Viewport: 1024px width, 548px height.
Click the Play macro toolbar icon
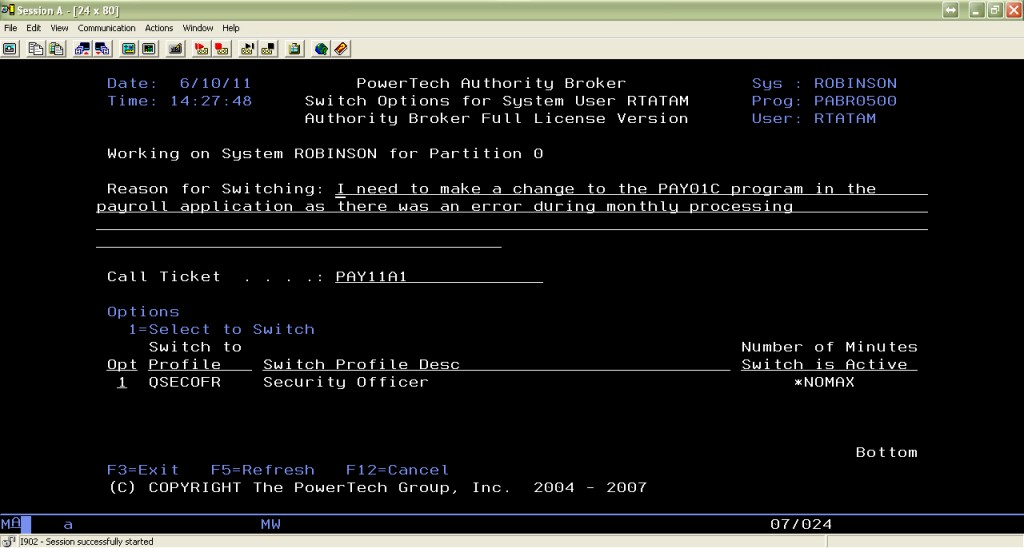(248, 49)
